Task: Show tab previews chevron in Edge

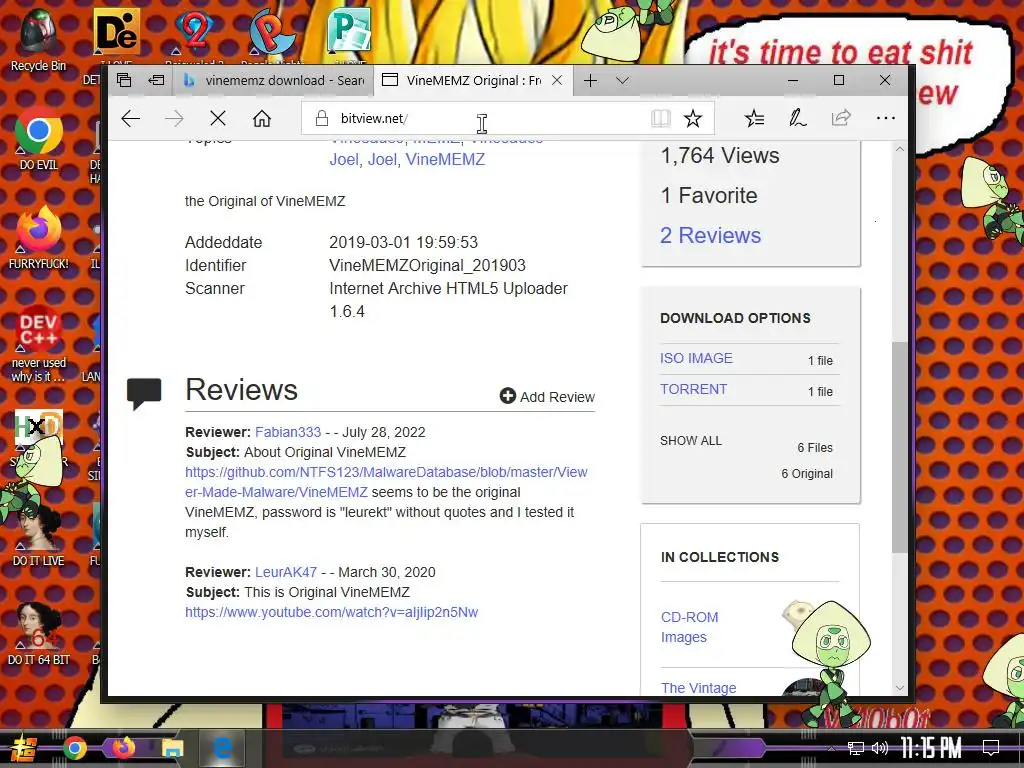Action: coord(622,80)
